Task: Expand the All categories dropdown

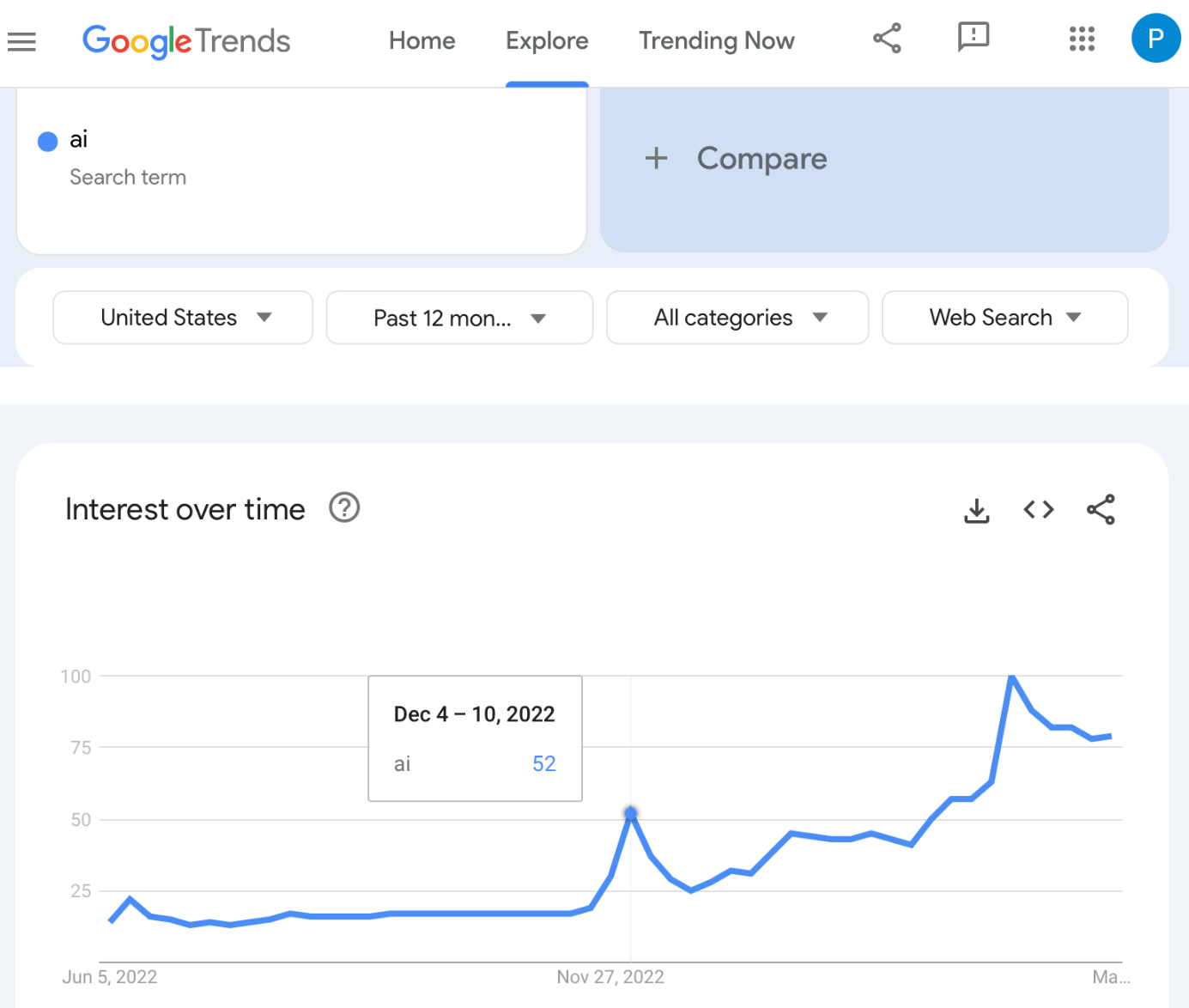Action: click(x=737, y=318)
